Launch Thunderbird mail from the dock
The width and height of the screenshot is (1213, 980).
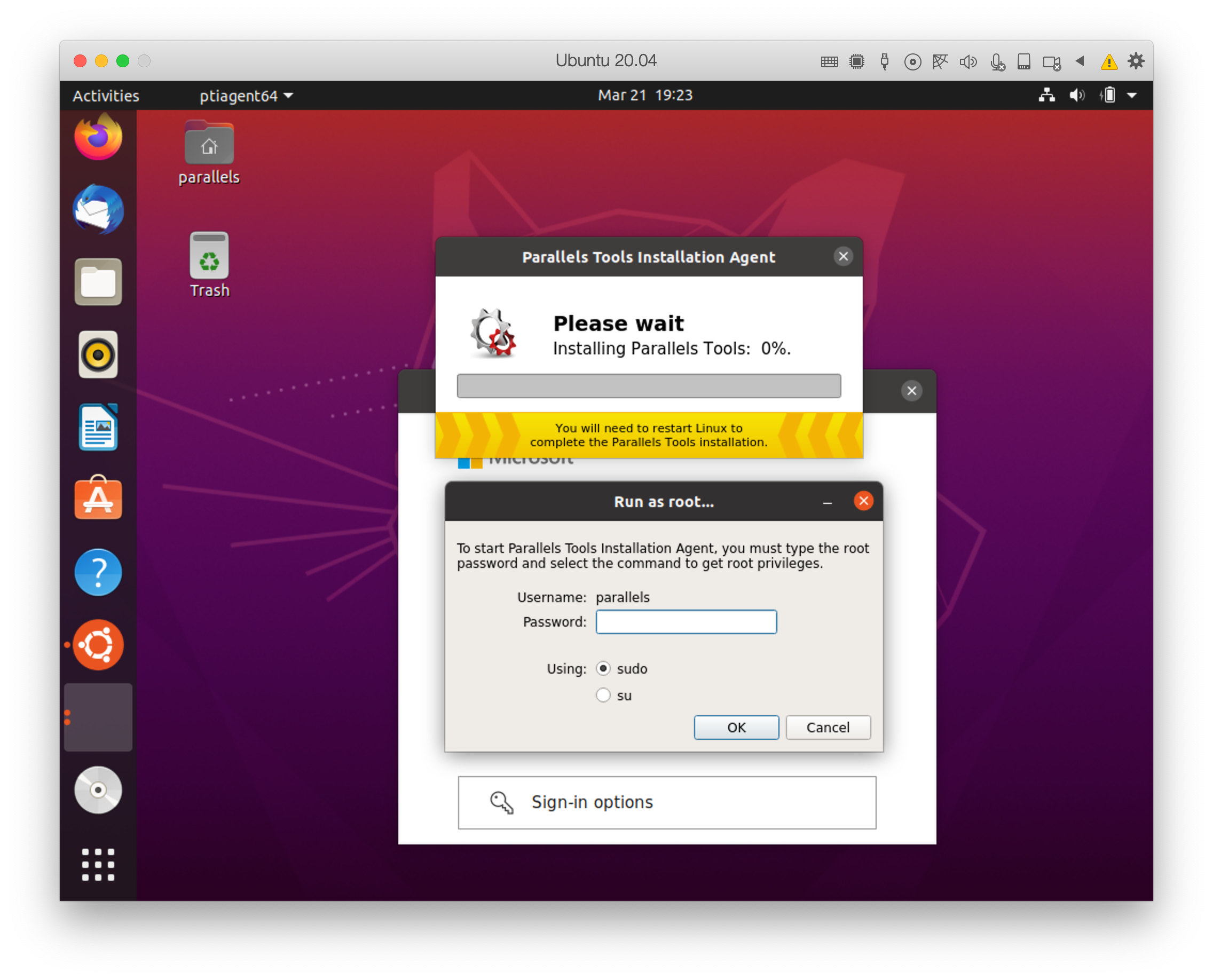[x=98, y=209]
